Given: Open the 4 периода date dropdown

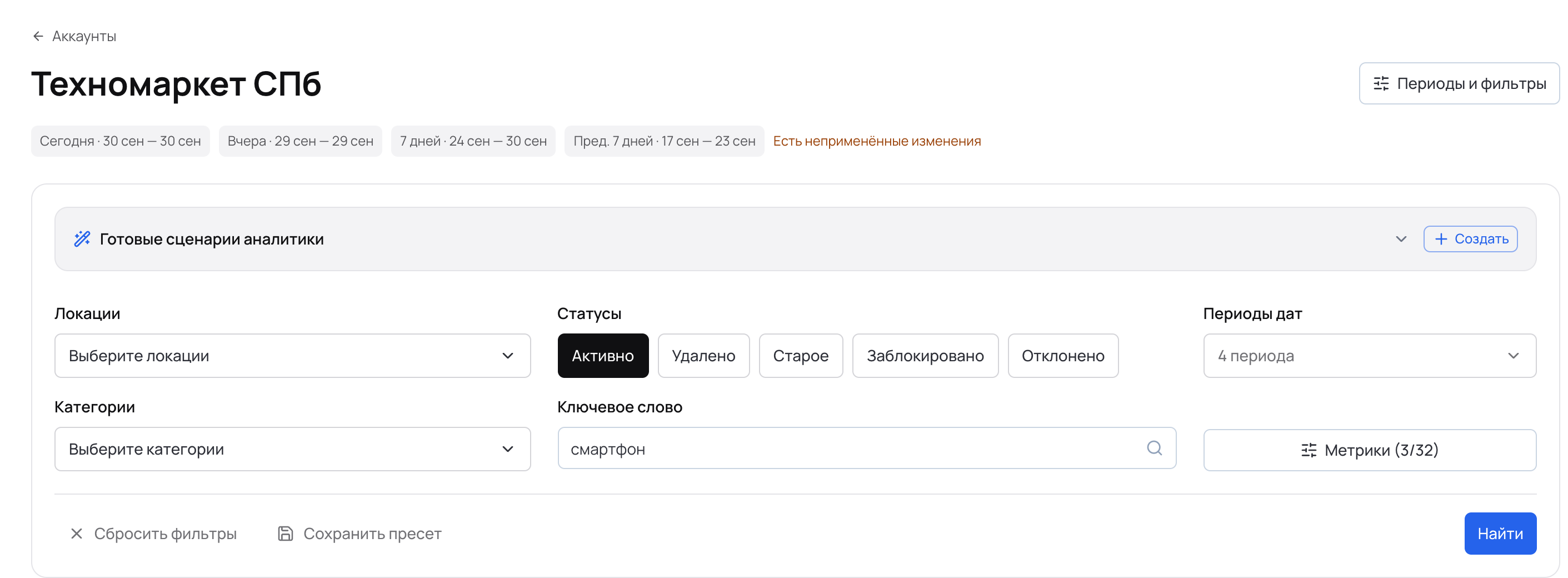Looking at the screenshot, I should [1370, 356].
